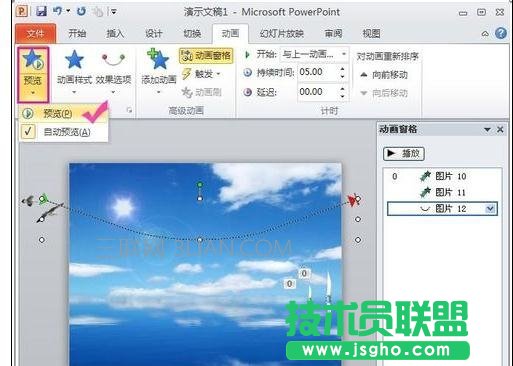Click the Undo arrow icon

[x=57, y=11]
